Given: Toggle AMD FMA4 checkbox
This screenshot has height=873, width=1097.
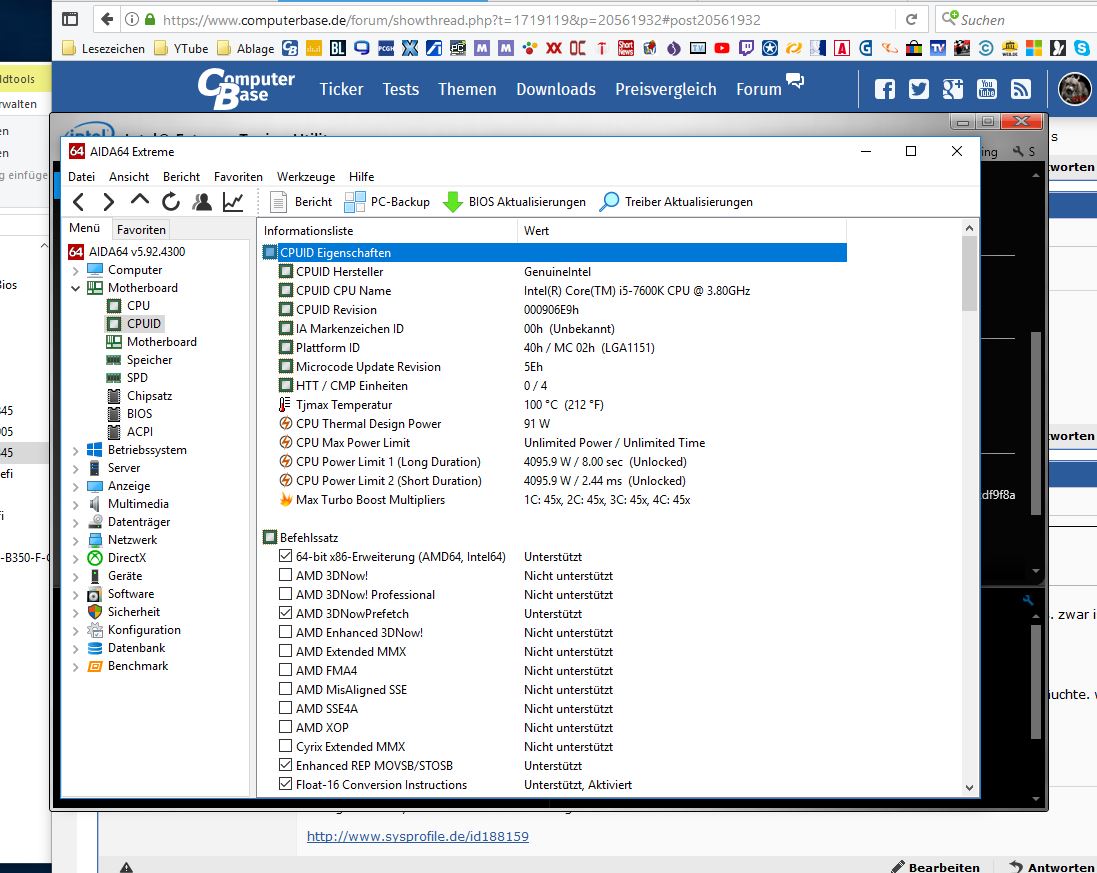Looking at the screenshot, I should (285, 669).
